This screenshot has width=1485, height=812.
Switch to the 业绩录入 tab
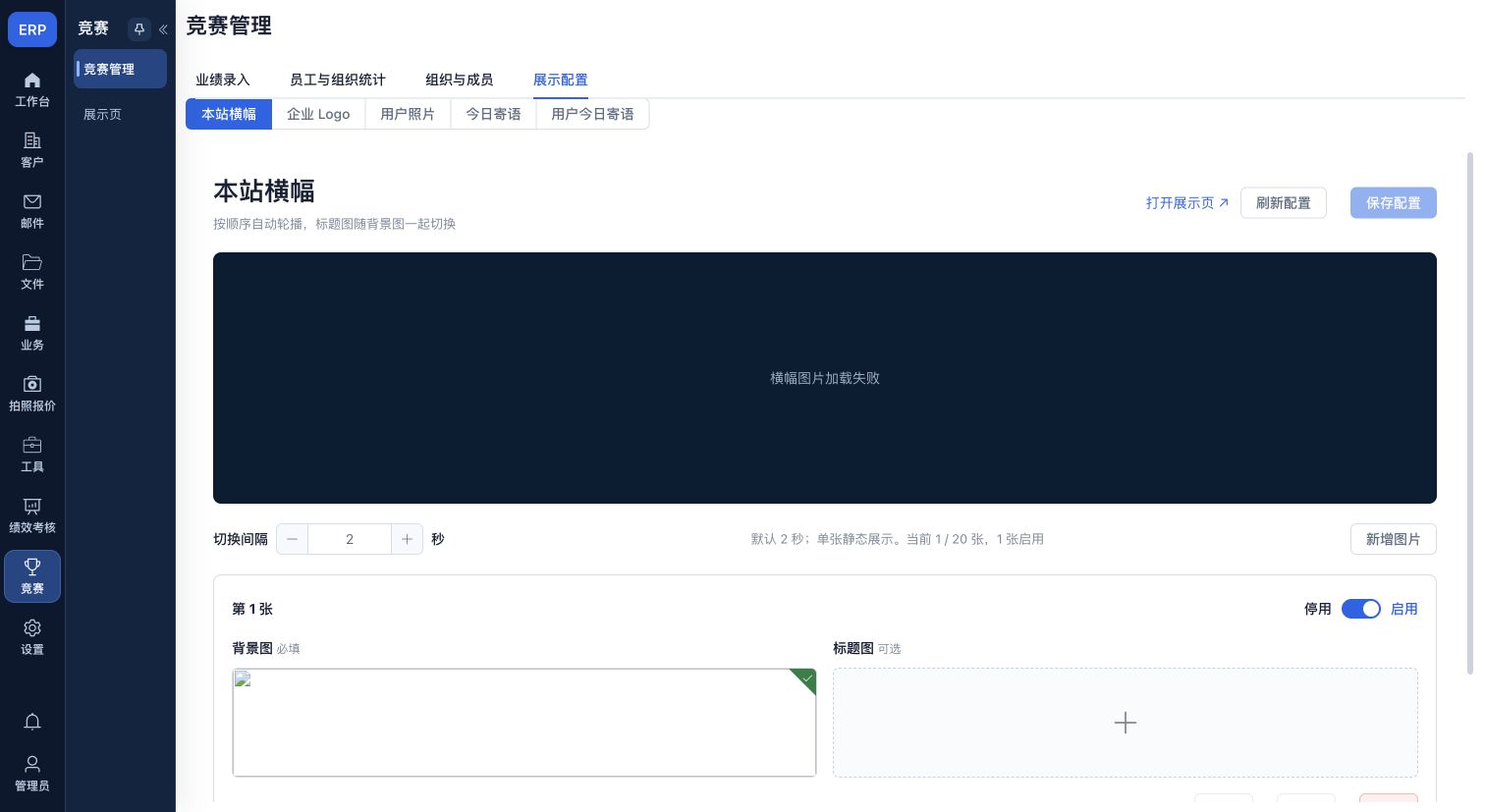223,80
